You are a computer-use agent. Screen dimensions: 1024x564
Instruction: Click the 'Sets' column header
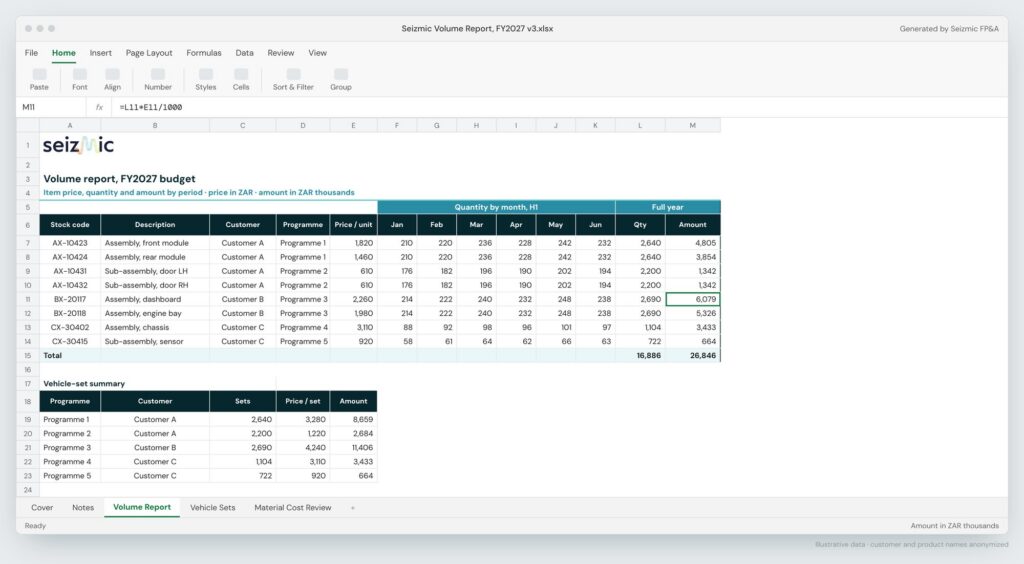[x=242, y=401]
